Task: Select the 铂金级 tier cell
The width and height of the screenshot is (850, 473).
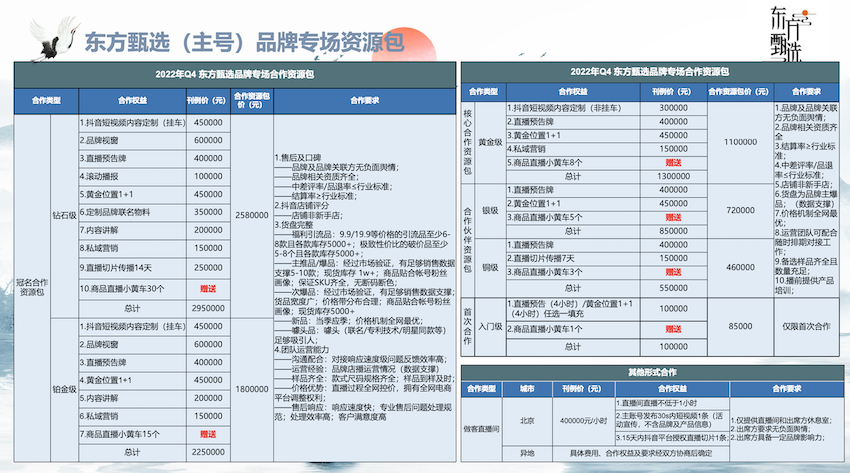Action: (x=64, y=388)
